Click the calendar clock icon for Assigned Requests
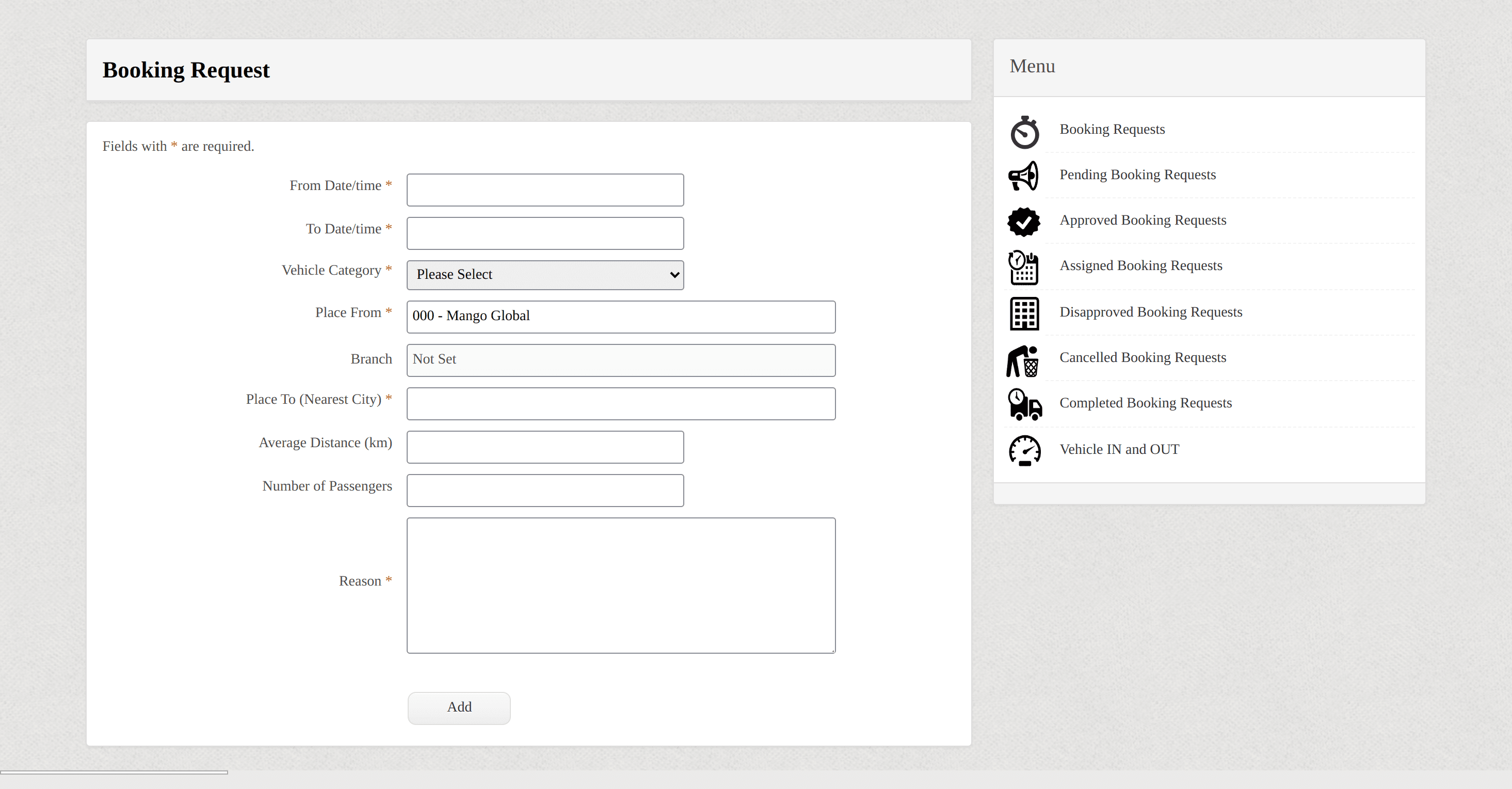This screenshot has height=789, width=1512. 1024,267
